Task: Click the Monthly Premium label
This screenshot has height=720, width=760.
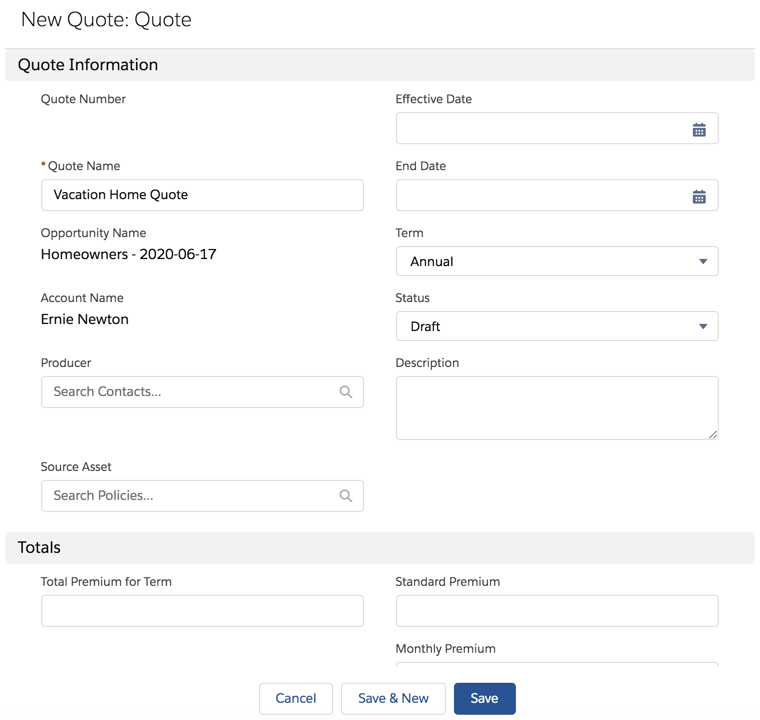Action: tap(445, 649)
